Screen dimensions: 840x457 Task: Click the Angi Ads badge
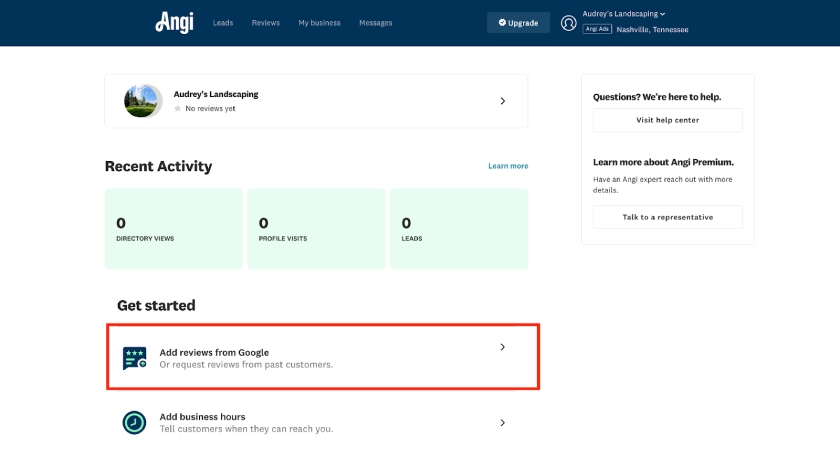597,29
